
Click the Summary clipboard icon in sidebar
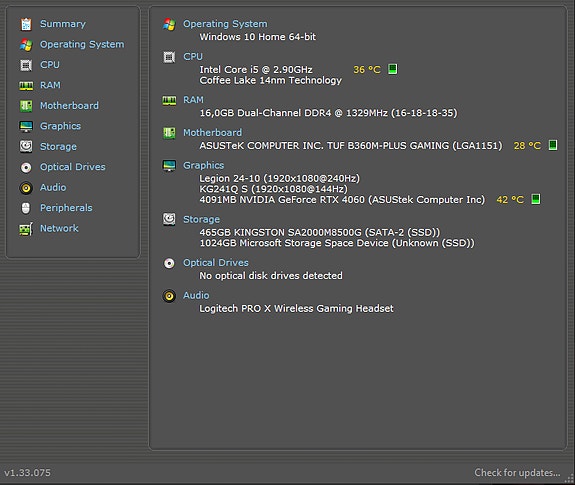(x=26, y=24)
